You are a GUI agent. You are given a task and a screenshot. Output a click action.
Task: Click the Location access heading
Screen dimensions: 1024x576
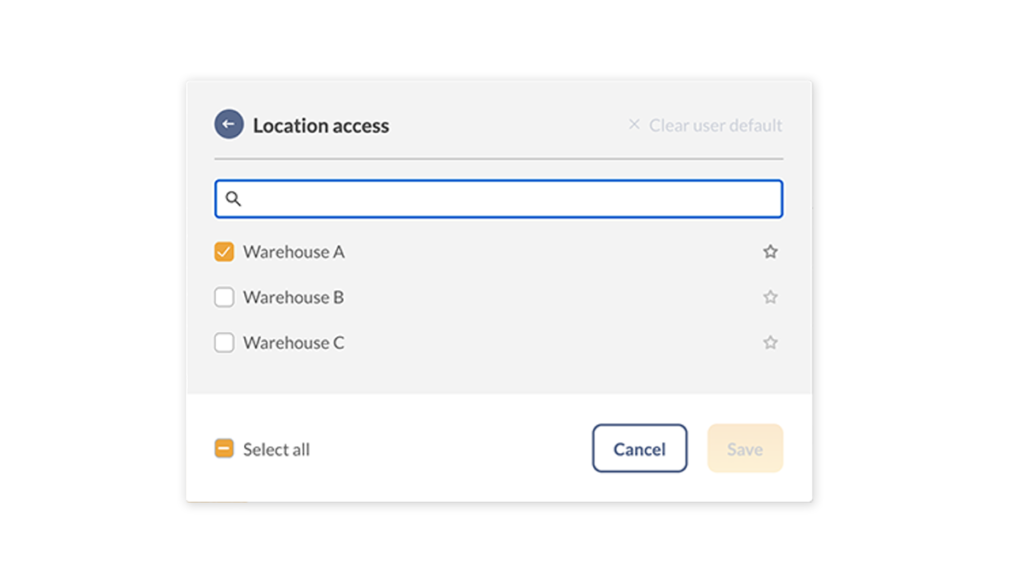pos(321,125)
